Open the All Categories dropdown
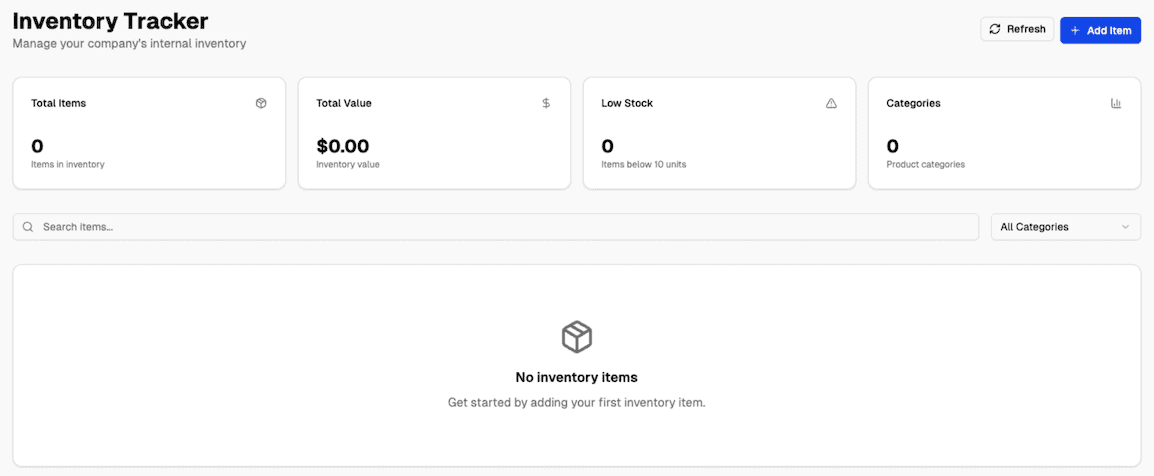The width and height of the screenshot is (1154, 476). (x=1065, y=227)
